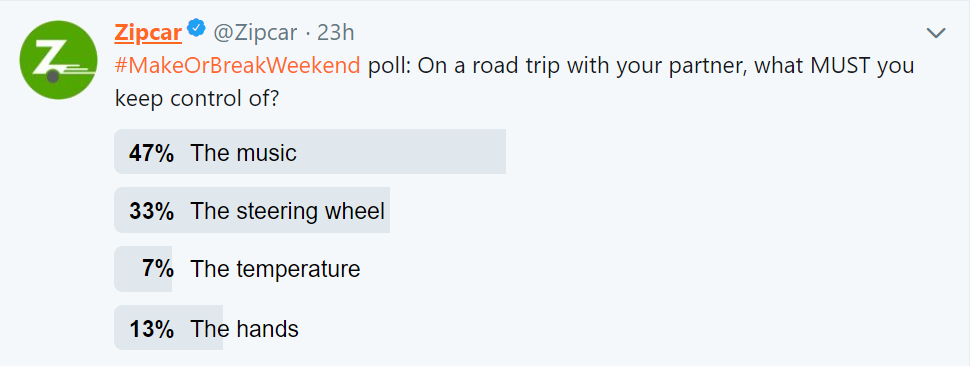Click the 7% result percentage
This screenshot has width=970, height=366.
[x=158, y=270]
